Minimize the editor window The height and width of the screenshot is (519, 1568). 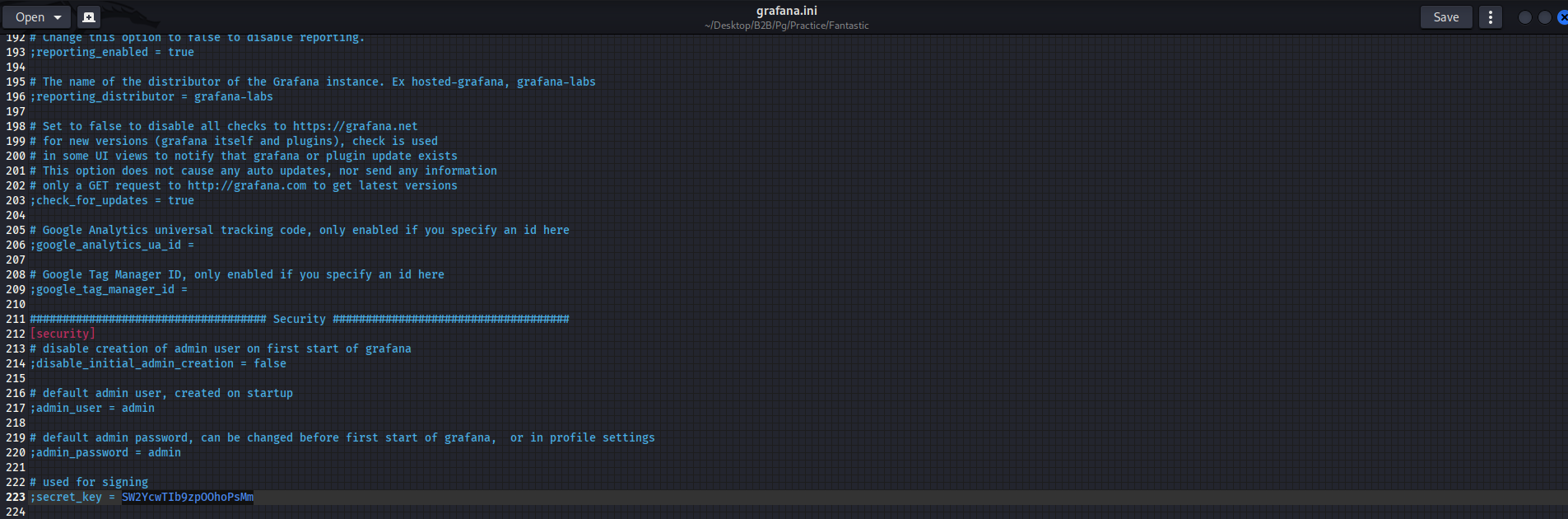[x=1524, y=17]
